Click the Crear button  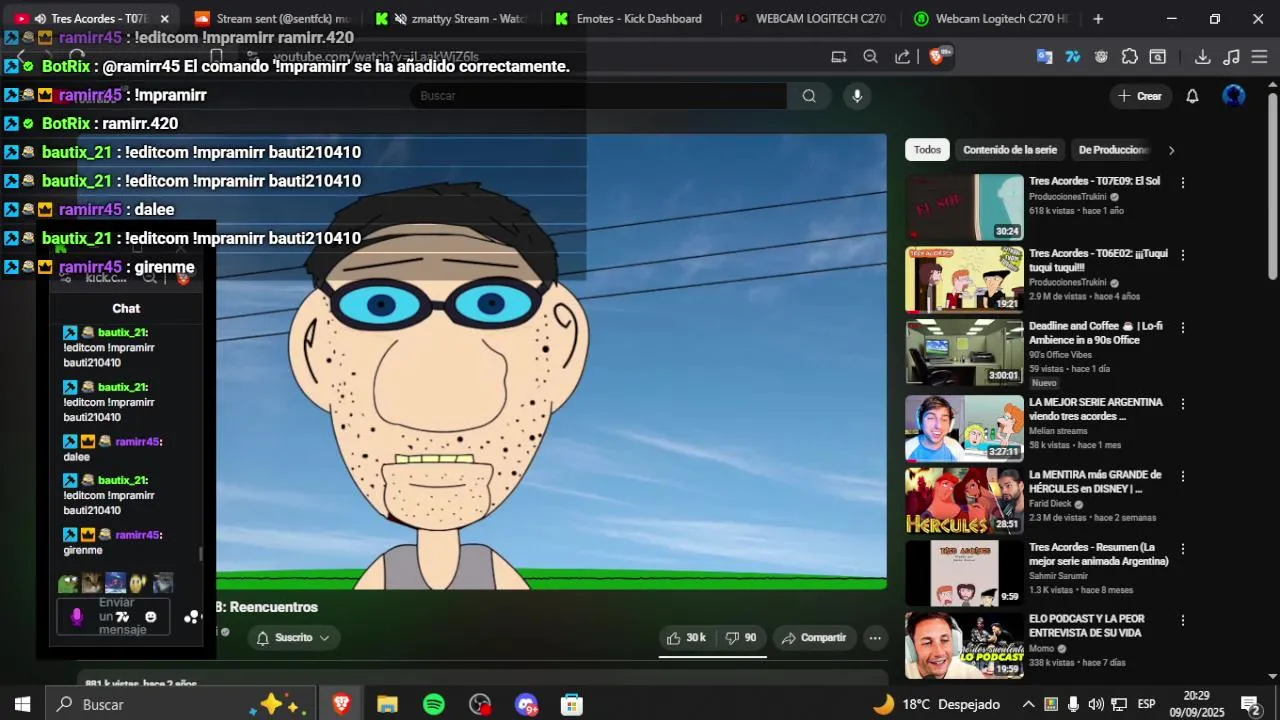[1140, 96]
